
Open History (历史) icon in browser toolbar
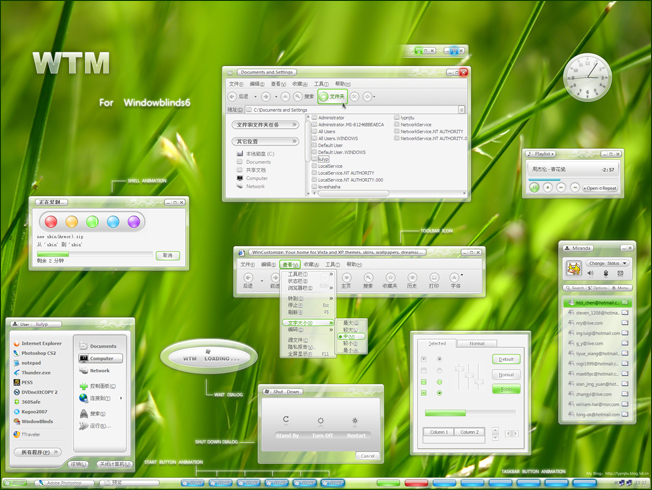(x=412, y=277)
